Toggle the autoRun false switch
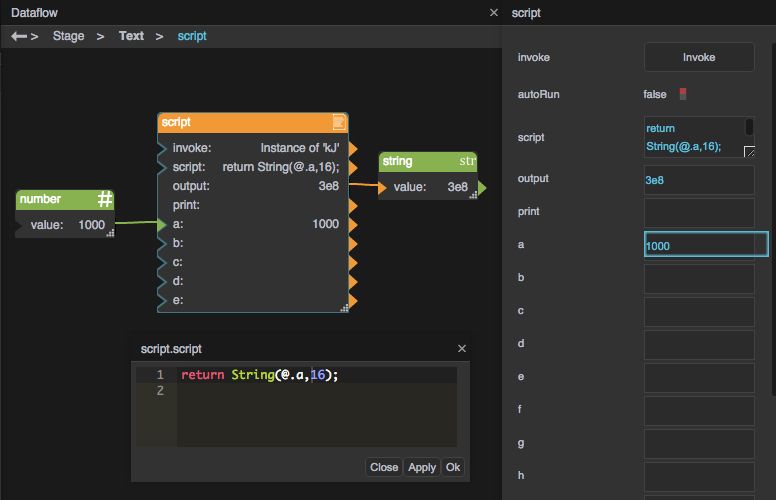The height and width of the screenshot is (500, 776). [x=683, y=94]
